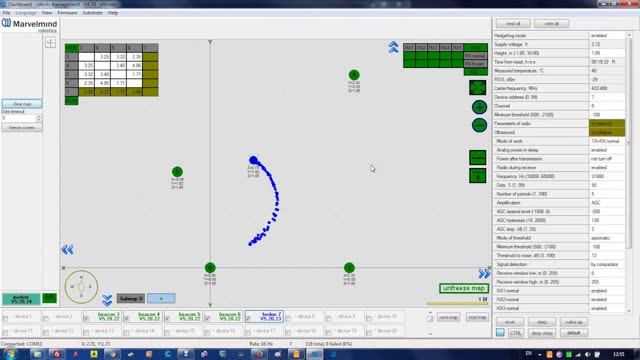The width and height of the screenshot is (640, 360).
Task: Open the Substrate menu
Action: pos(93,13)
